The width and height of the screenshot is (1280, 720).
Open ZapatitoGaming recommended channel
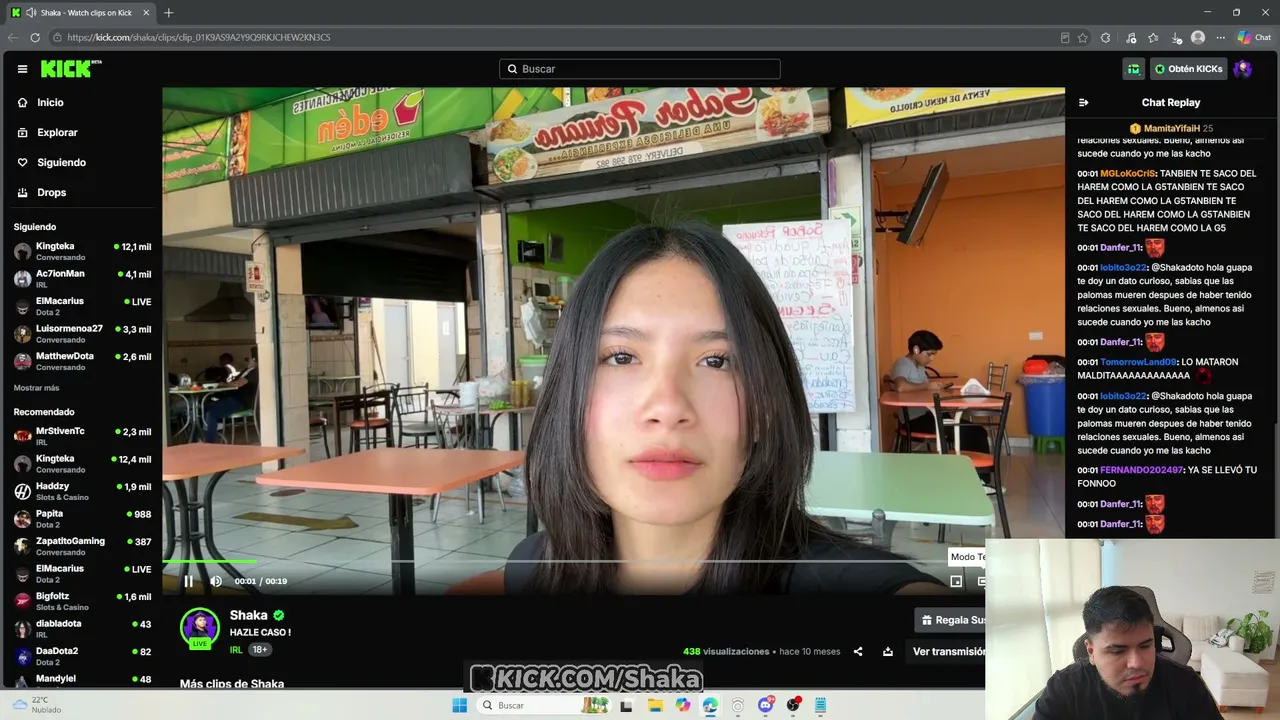pyautogui.click(x=82, y=546)
